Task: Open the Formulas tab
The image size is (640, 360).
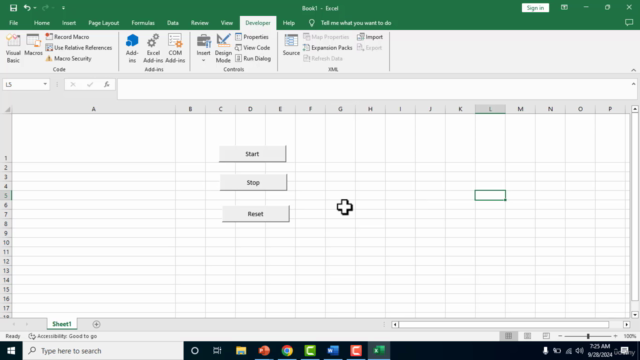Action: [x=143, y=23]
